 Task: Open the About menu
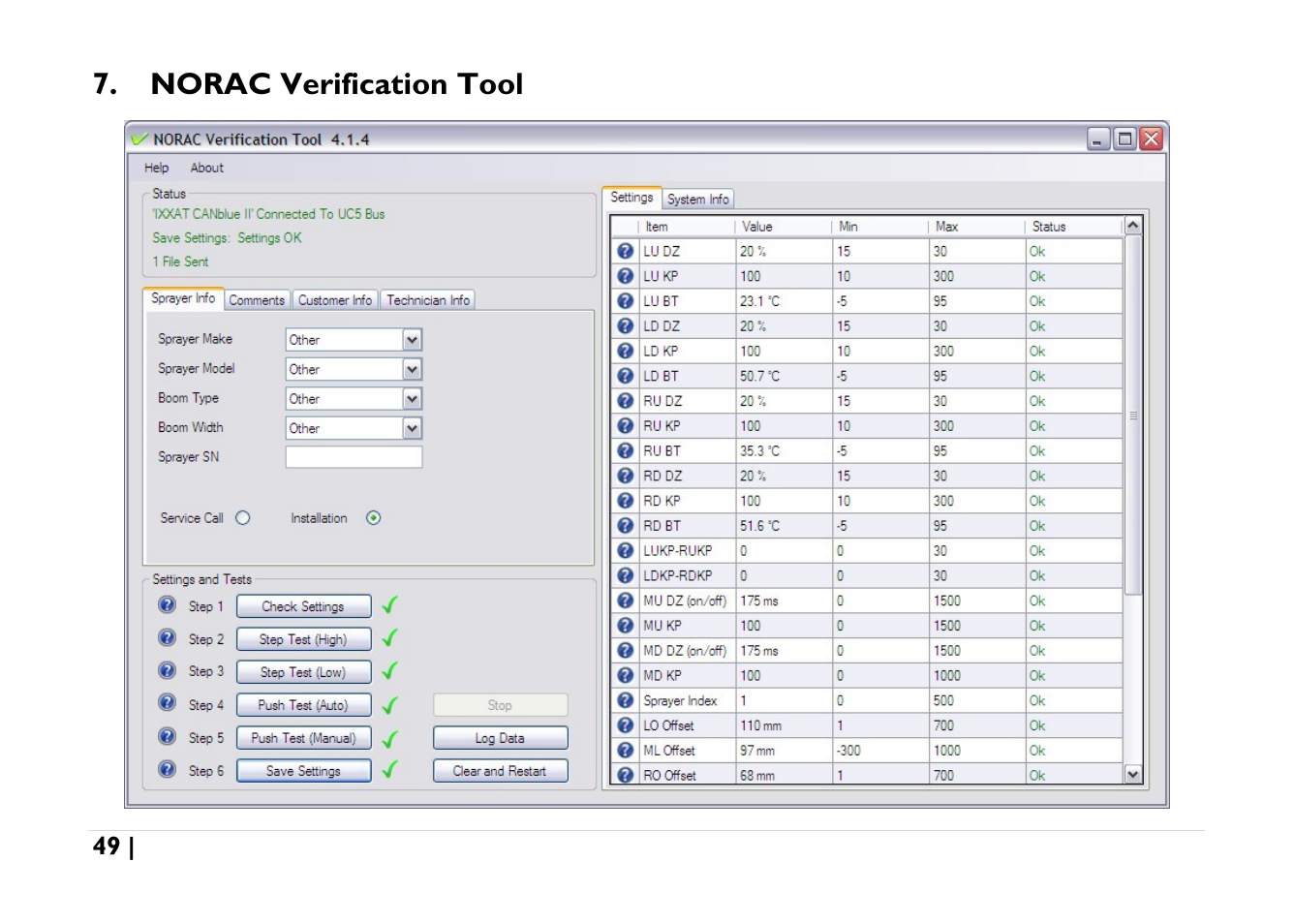click(x=207, y=168)
